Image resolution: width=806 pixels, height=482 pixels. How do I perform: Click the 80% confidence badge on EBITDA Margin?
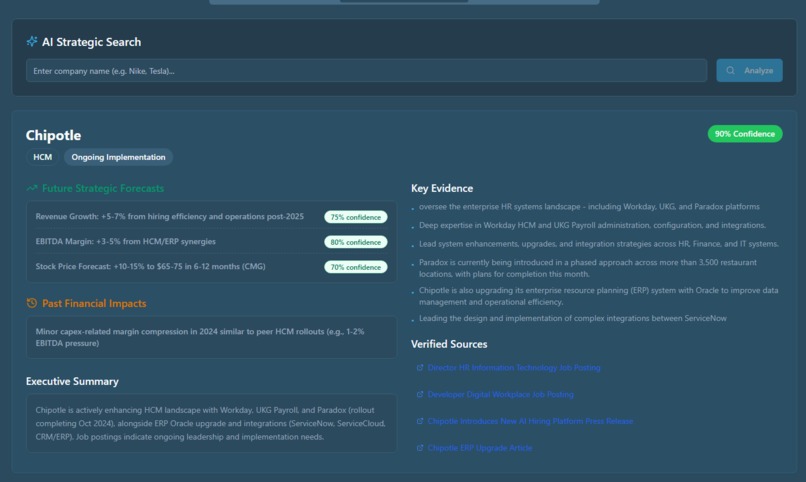pyautogui.click(x=356, y=242)
